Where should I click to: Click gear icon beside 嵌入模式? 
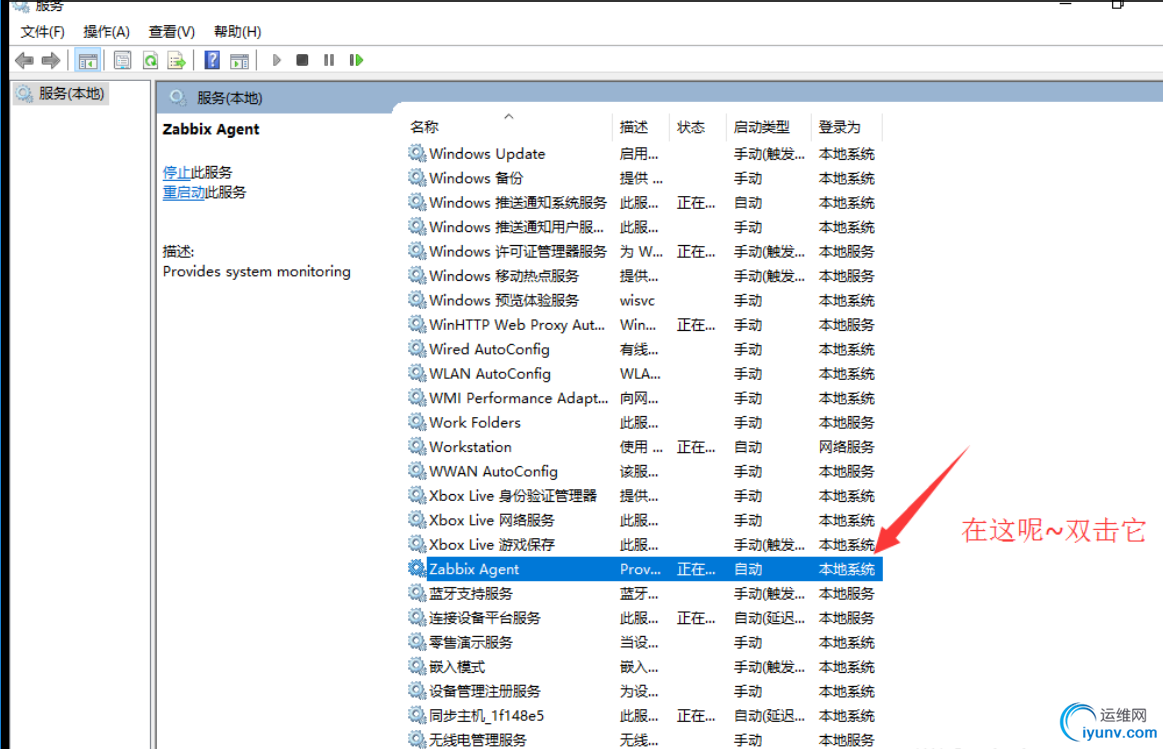pyautogui.click(x=417, y=666)
